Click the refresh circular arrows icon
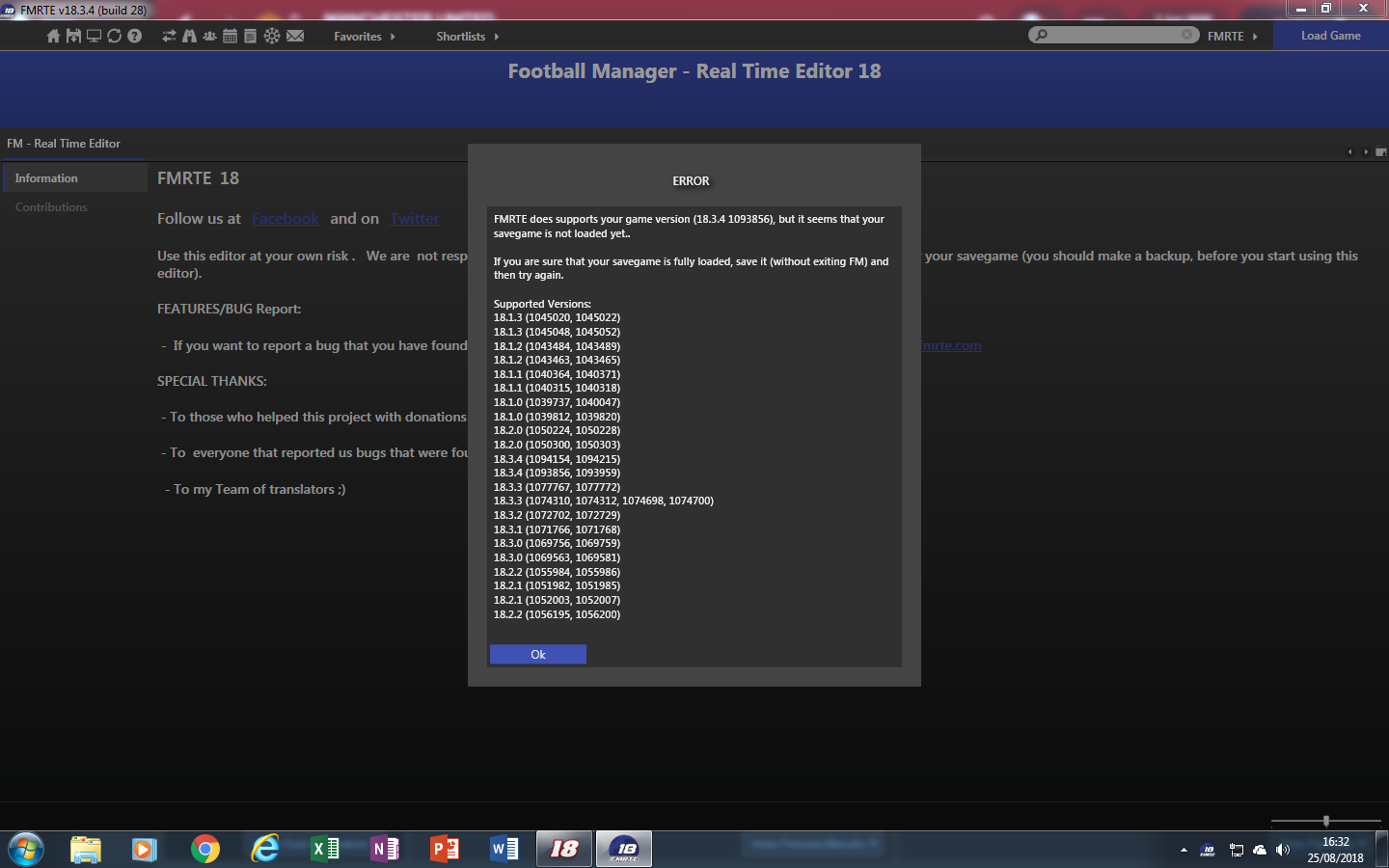The height and width of the screenshot is (868, 1389). (x=114, y=36)
